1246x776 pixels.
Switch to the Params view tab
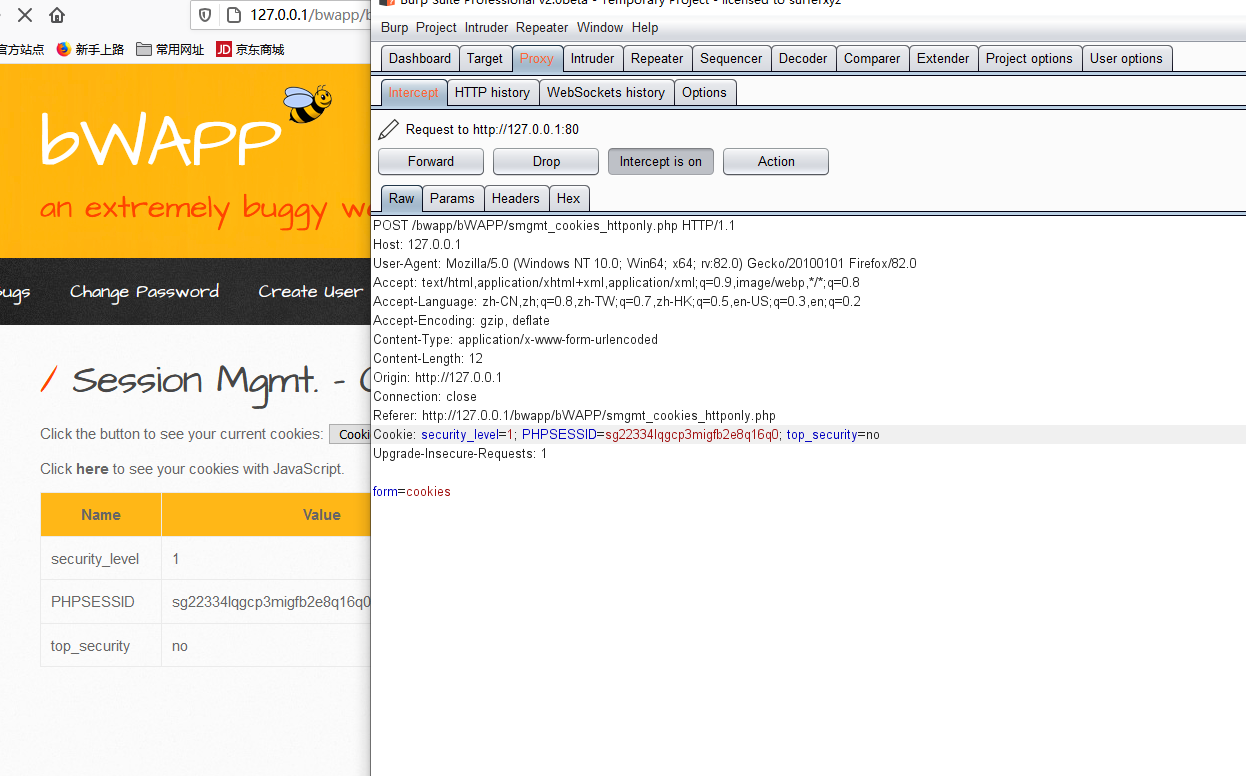(x=453, y=198)
